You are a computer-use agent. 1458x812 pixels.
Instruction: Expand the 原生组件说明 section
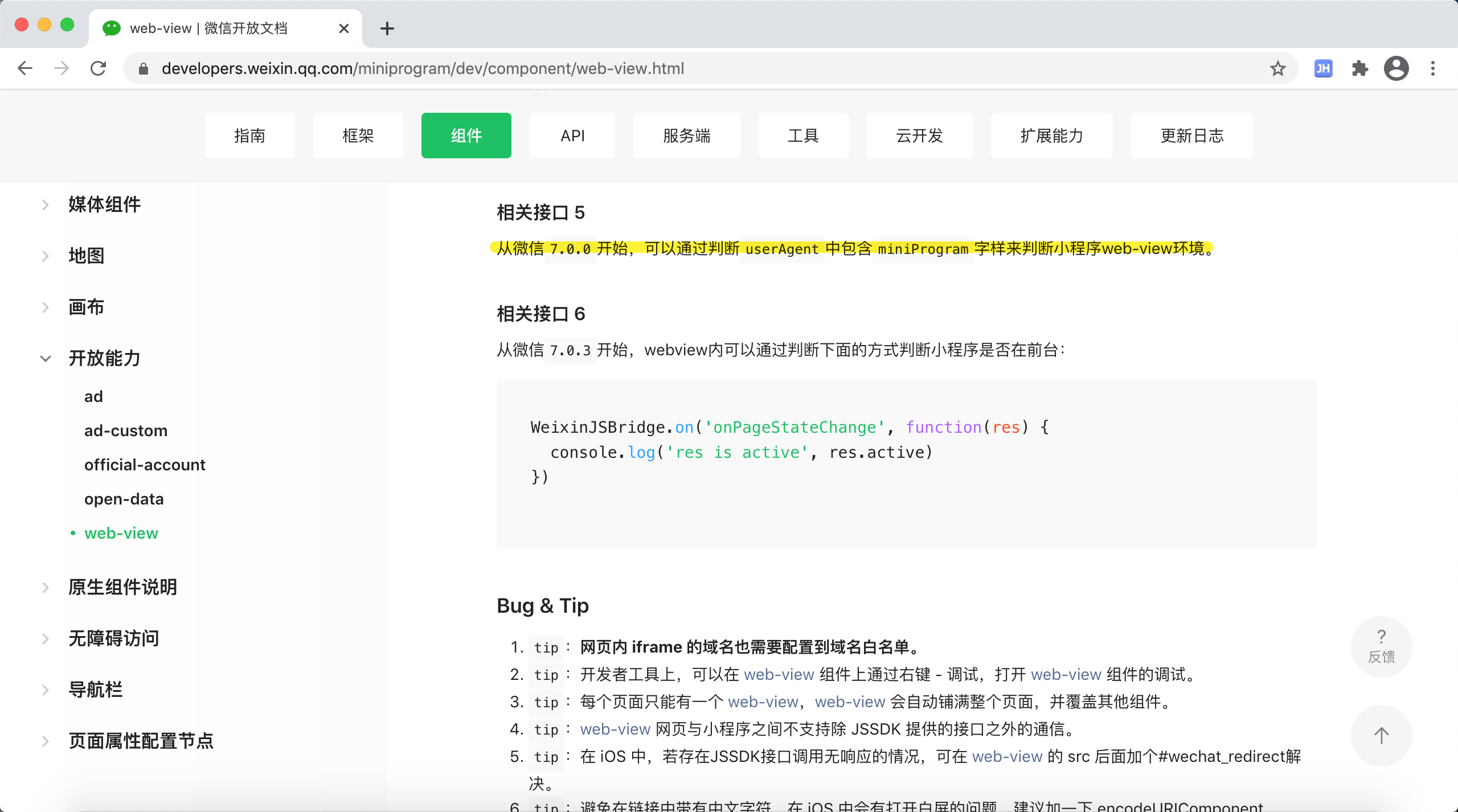122,587
